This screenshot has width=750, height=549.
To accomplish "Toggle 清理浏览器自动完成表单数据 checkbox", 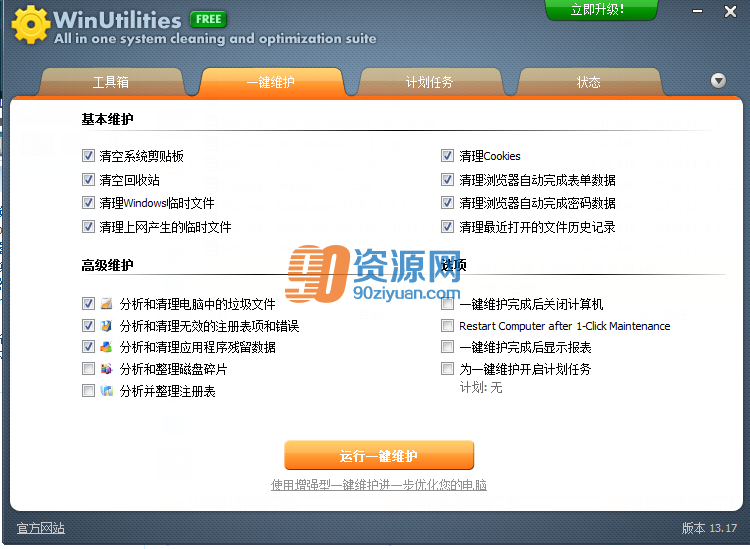I will pyautogui.click(x=447, y=179).
